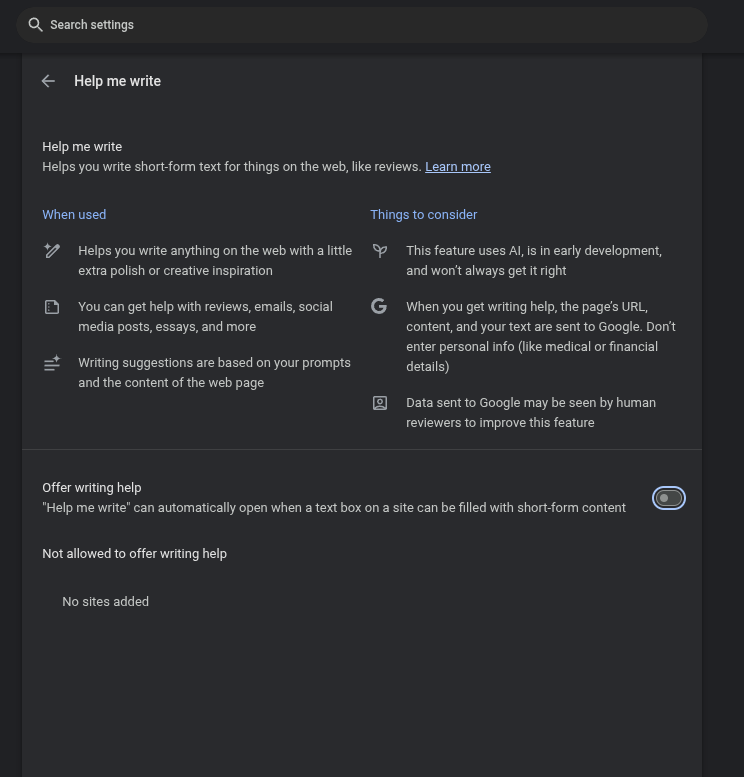The width and height of the screenshot is (744, 777).
Task: Click the 'This feature uses AI' notice text
Action: coord(533,260)
